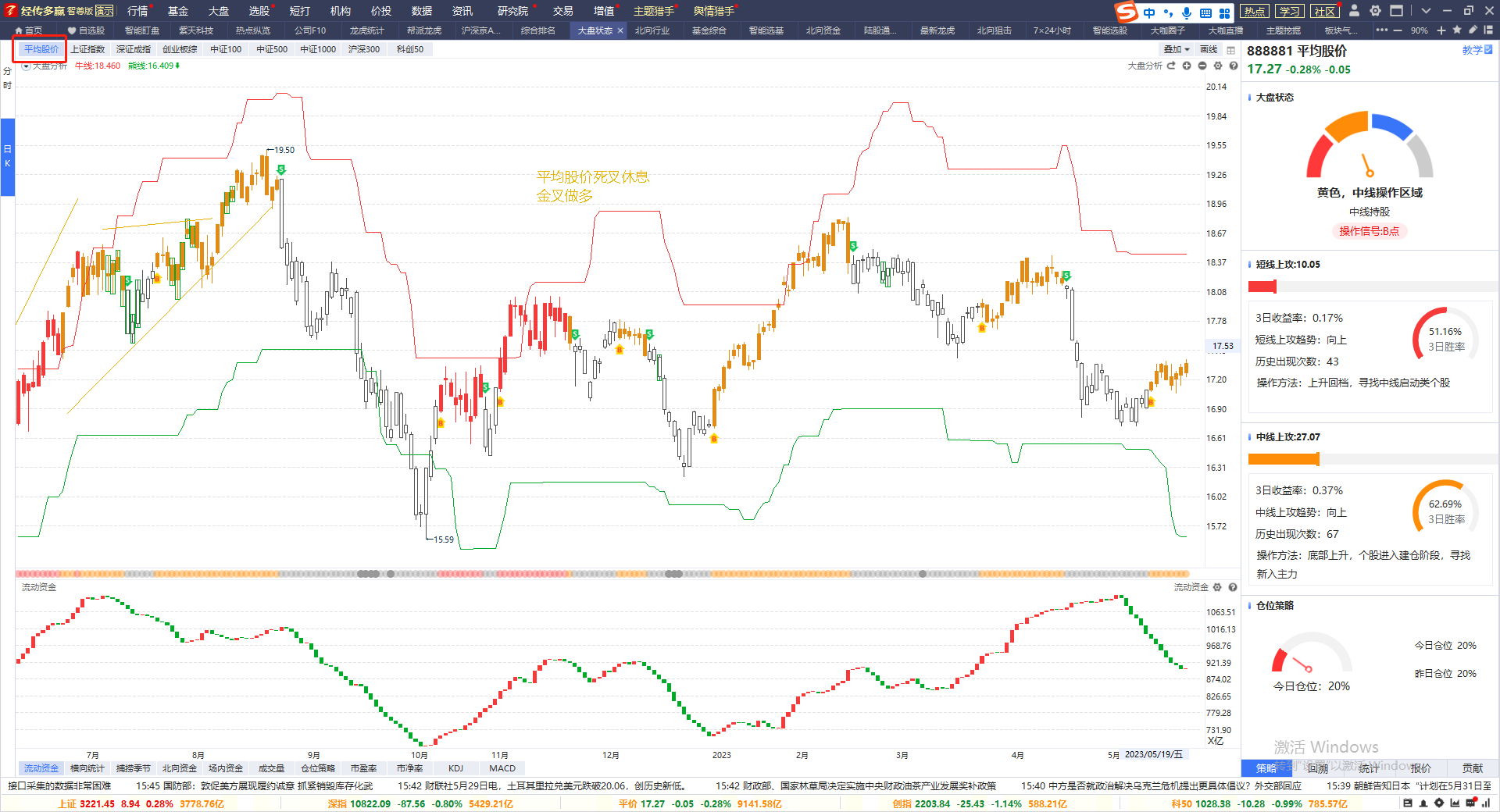Open the user account icon

click(1355, 11)
